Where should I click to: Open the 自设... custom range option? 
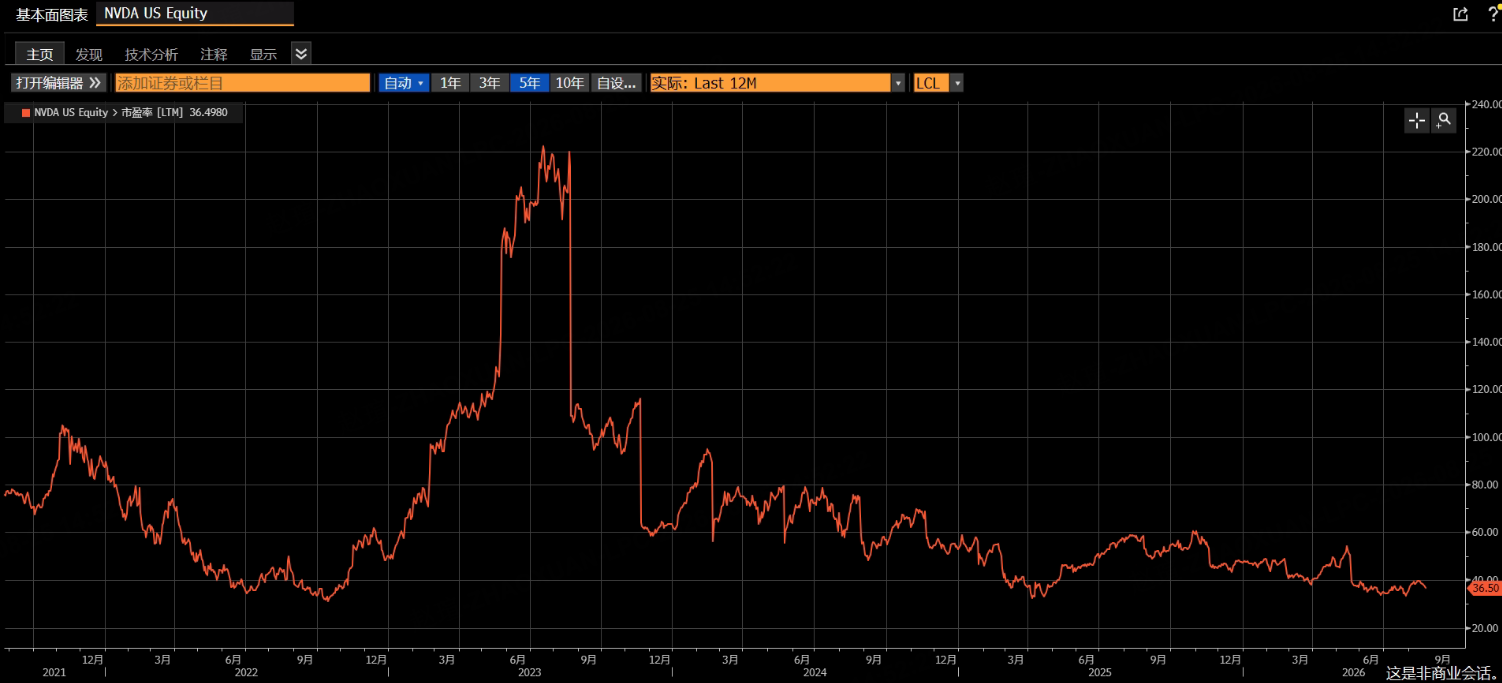tap(616, 83)
